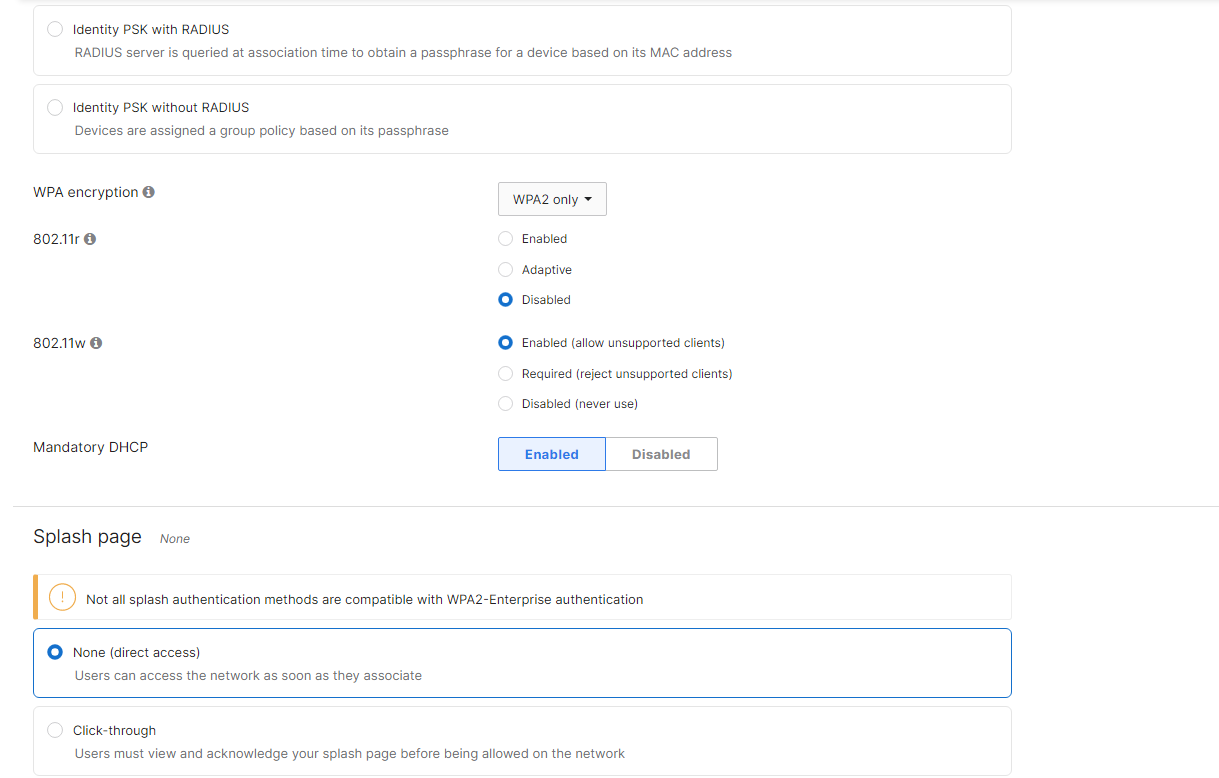Choose Click-through splash page

click(x=55, y=730)
